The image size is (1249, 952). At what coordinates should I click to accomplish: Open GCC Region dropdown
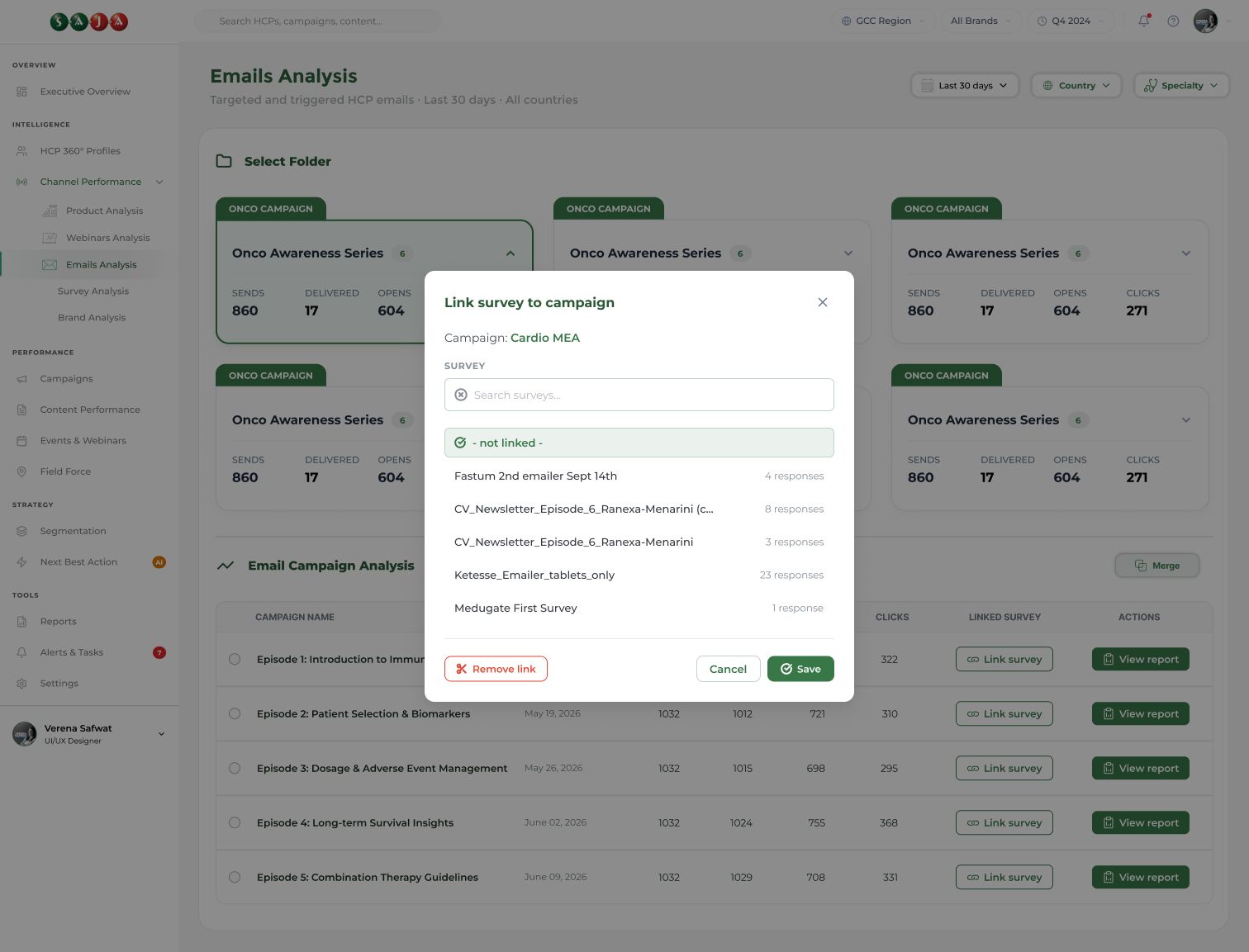(883, 21)
